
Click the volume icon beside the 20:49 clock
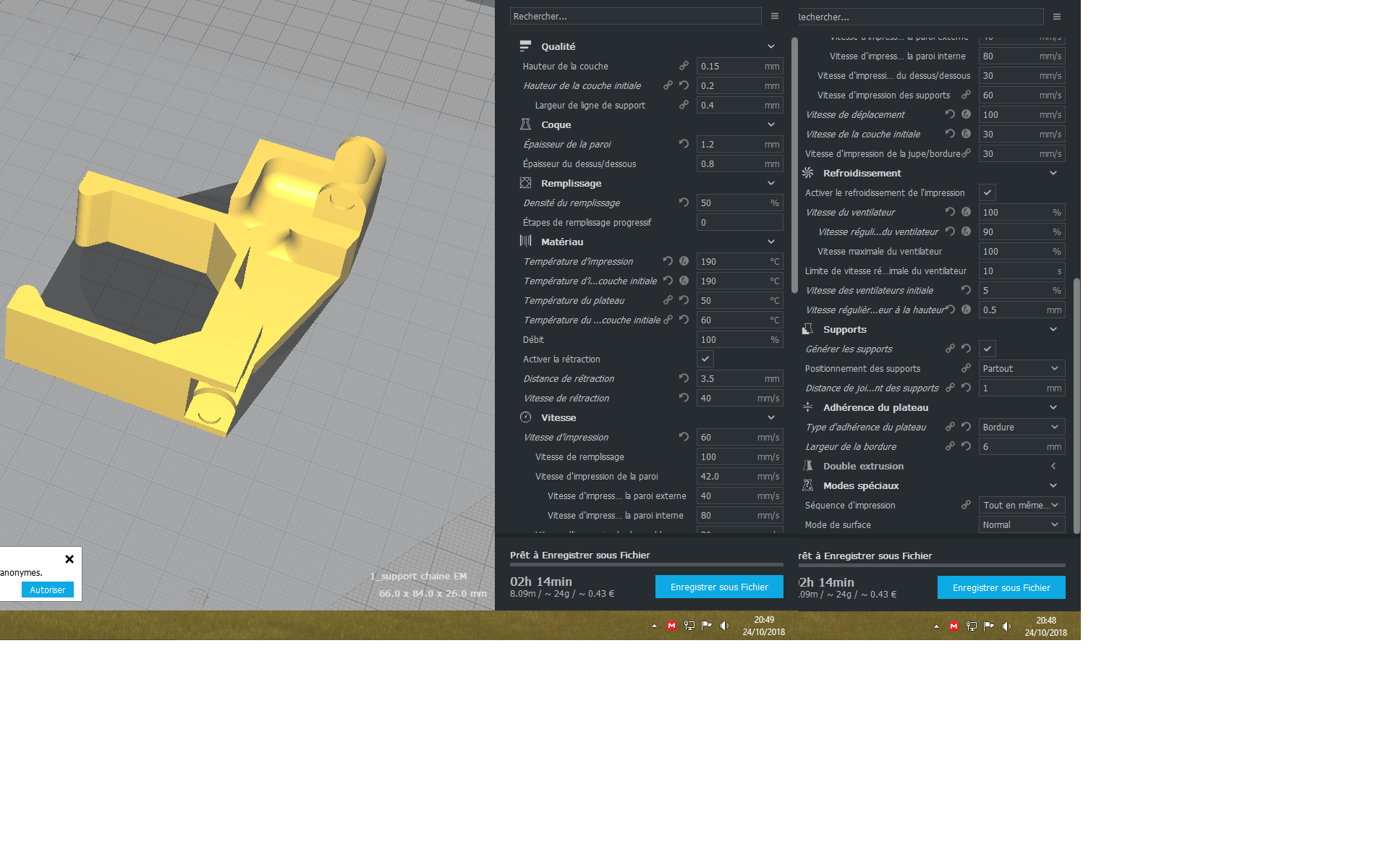[x=724, y=626]
